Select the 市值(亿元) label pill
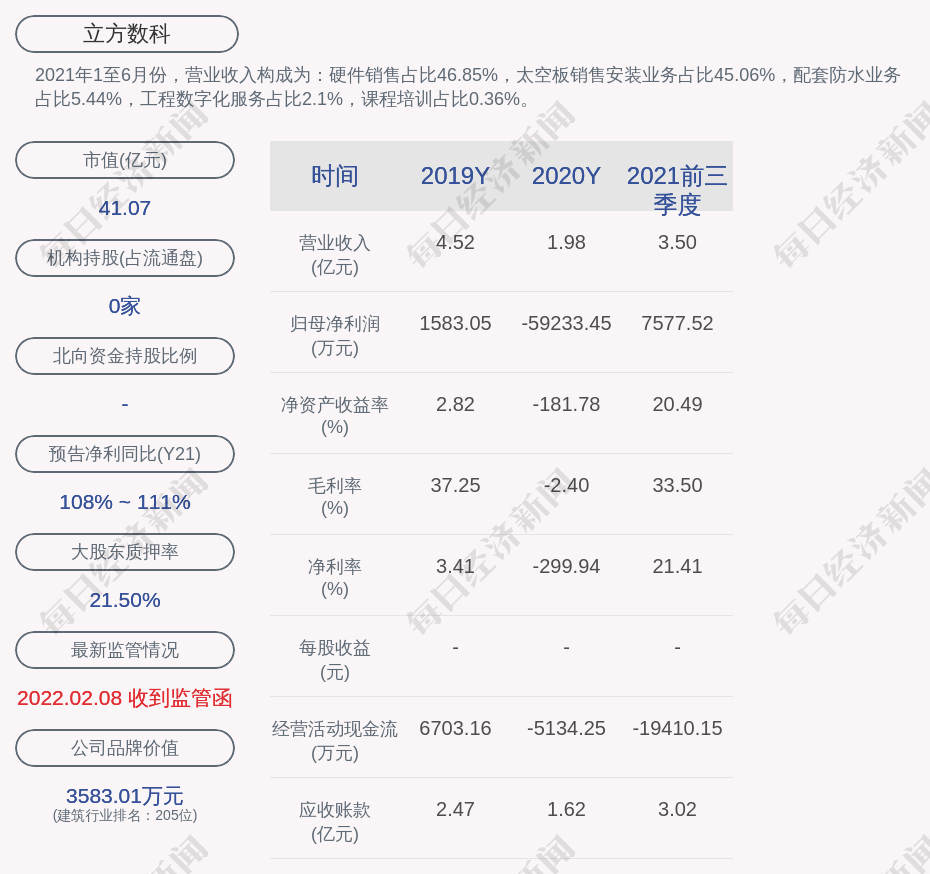Image resolution: width=930 pixels, height=874 pixels. click(125, 160)
